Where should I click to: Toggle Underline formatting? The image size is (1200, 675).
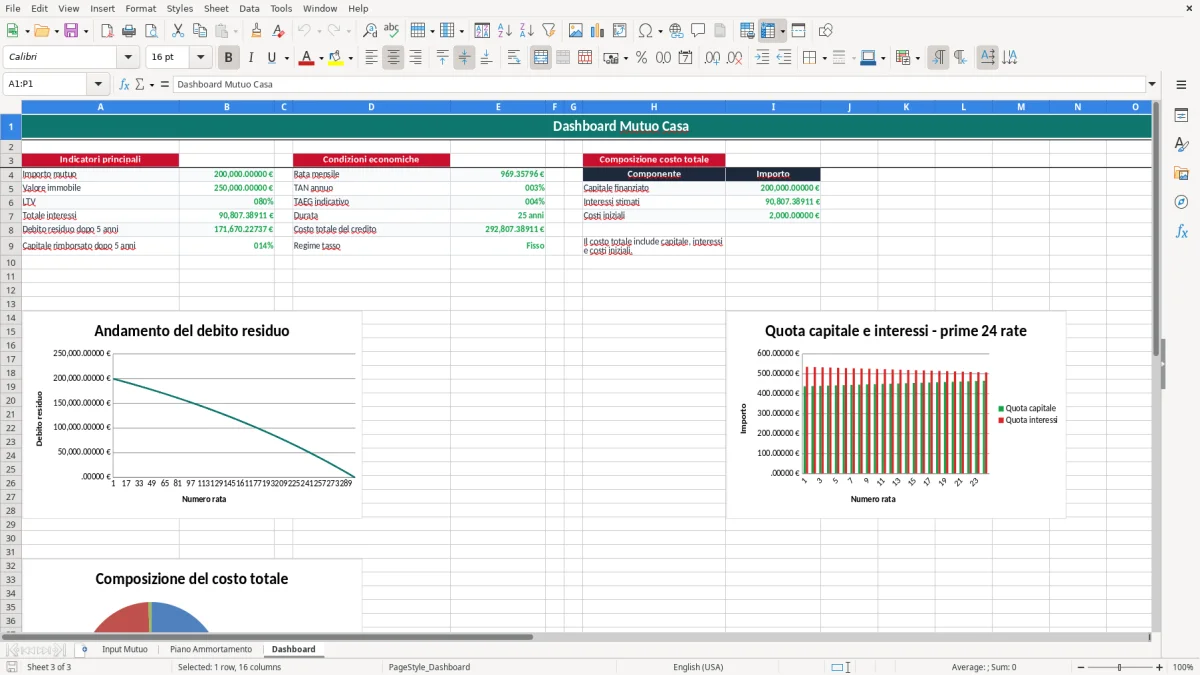[271, 58]
